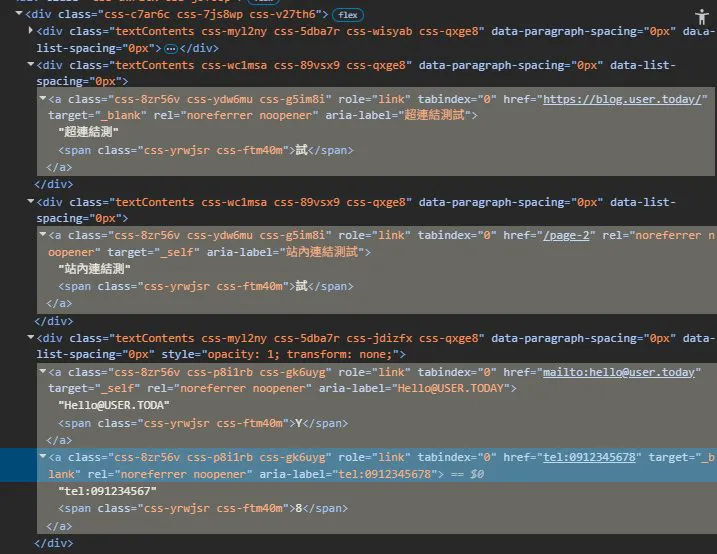
Task: Collapse the blog.user.today anchor element
Action: point(43,98)
